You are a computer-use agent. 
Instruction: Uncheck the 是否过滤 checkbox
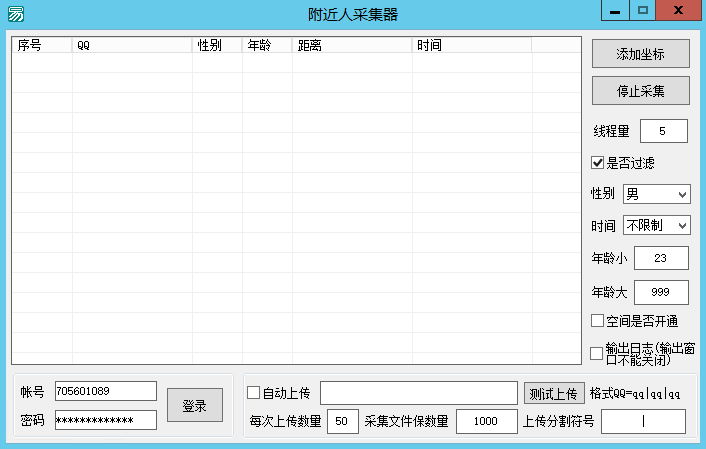(597, 162)
